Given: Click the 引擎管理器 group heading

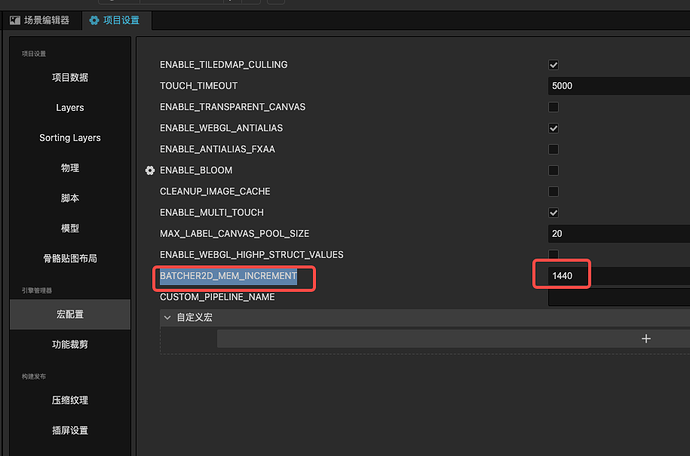Looking at the screenshot, I should click(x=37, y=291).
